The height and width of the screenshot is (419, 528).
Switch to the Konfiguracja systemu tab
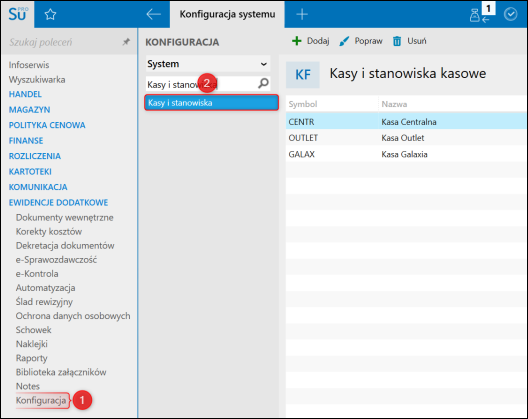pyautogui.click(x=227, y=14)
